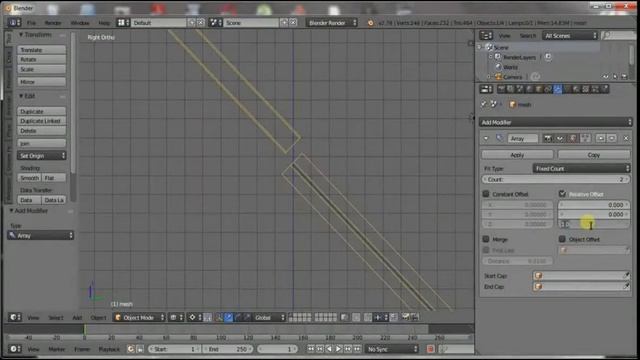Screen dimensions: 640x360
Task: Click the Translate button
Action: point(41,49)
